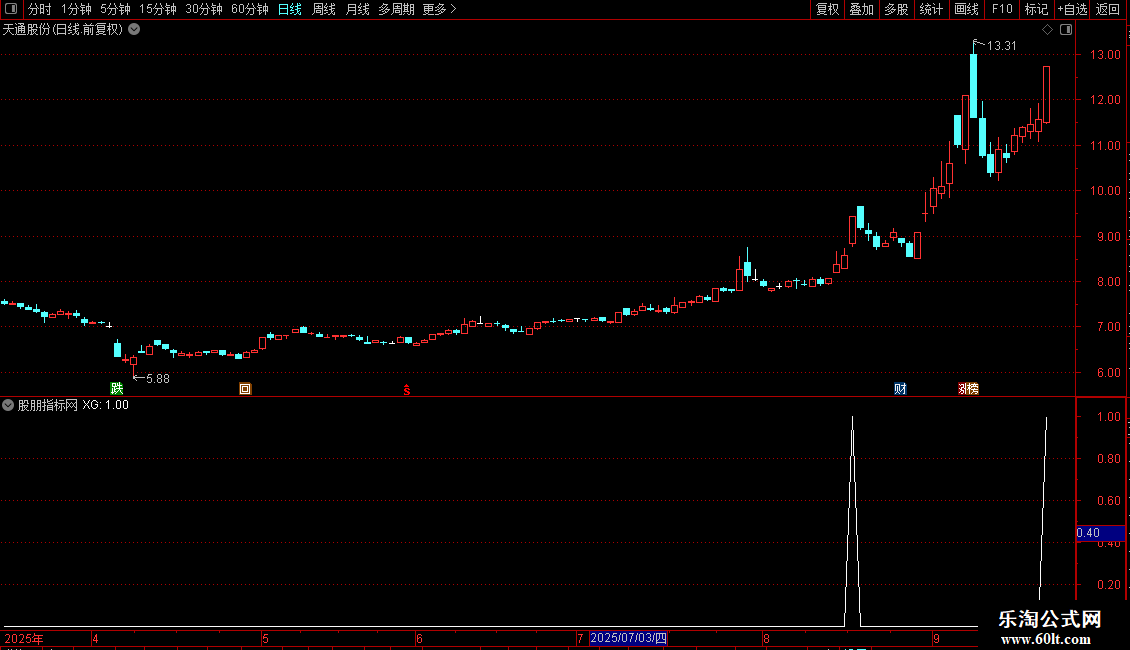Toggle the side panel icon at top-left
Viewport: 1130px width, 650px height.
(11, 9)
